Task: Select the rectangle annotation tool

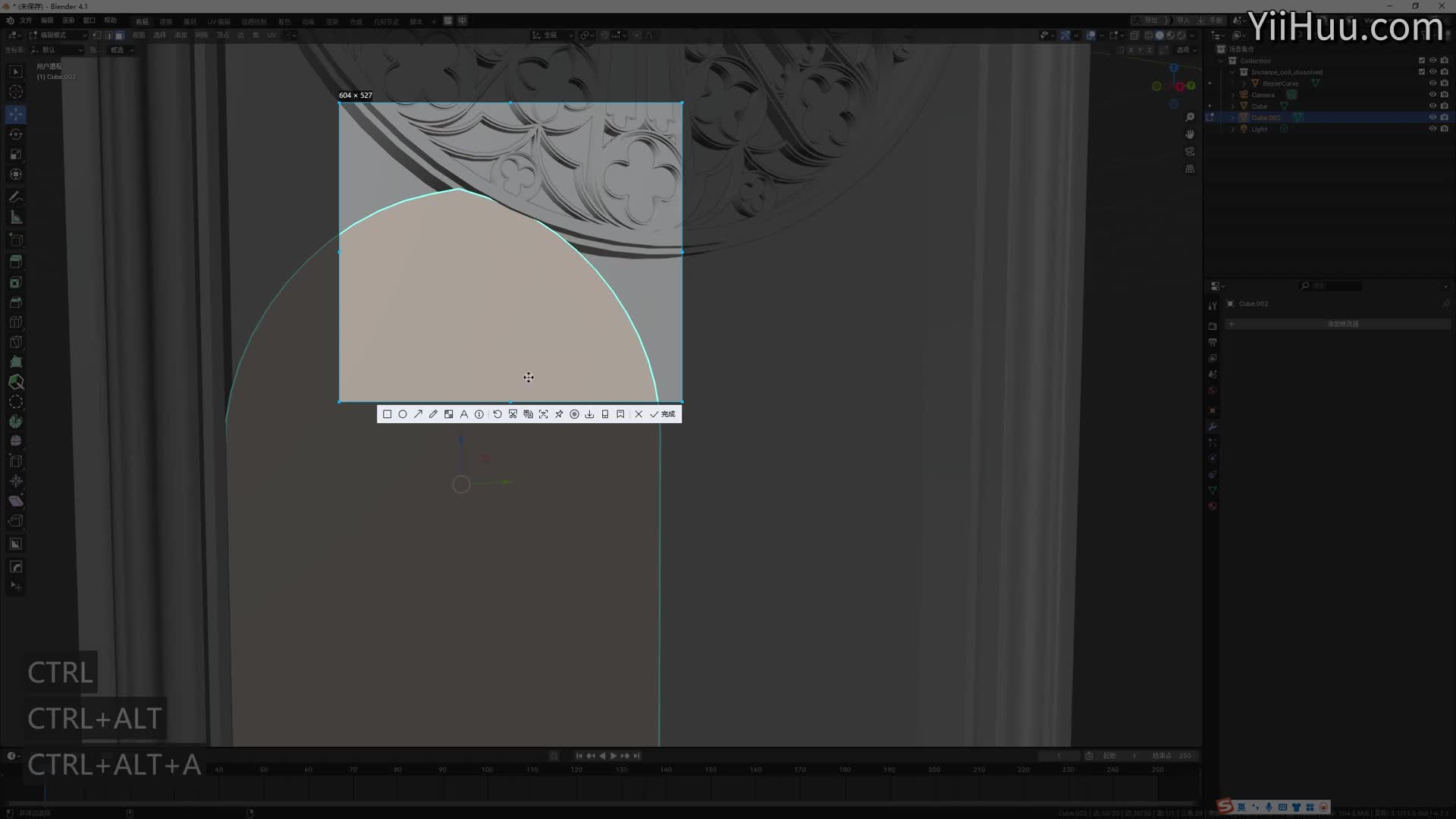Action: click(387, 414)
